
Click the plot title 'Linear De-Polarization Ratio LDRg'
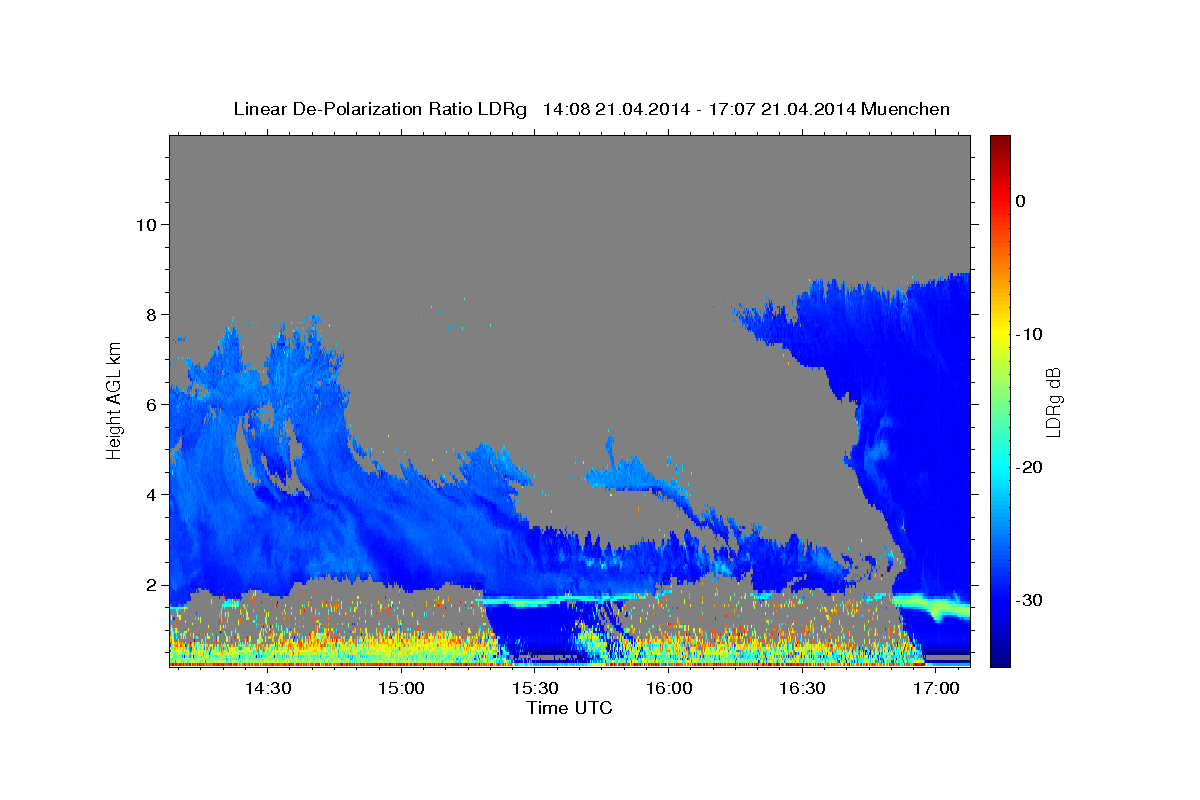[x=379, y=109]
